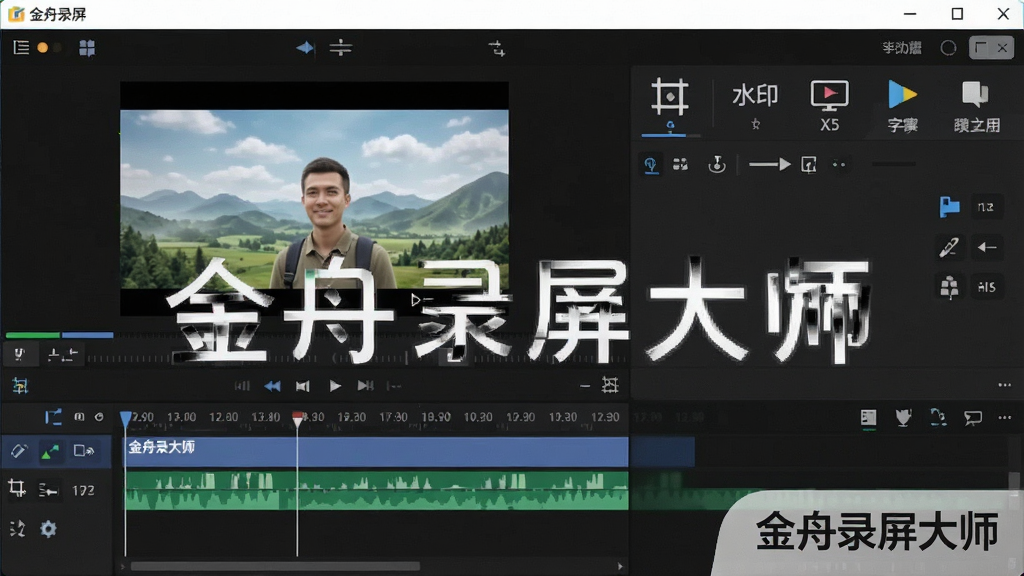Jump to the start of the clip

pos(242,386)
